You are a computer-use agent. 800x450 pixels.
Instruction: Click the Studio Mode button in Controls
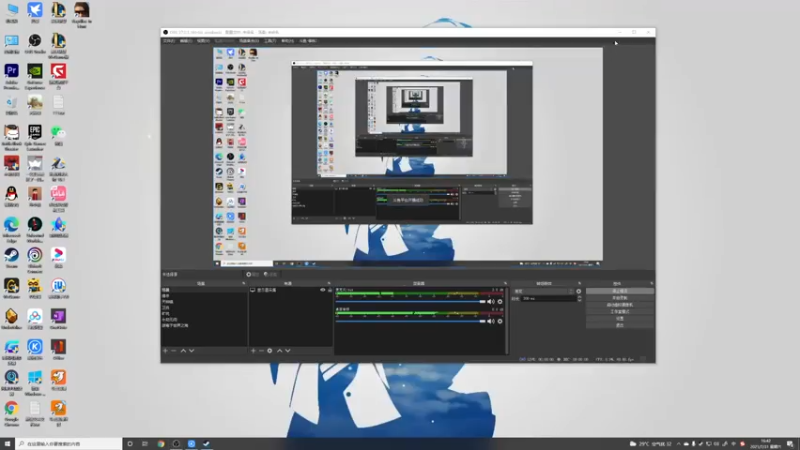click(620, 311)
